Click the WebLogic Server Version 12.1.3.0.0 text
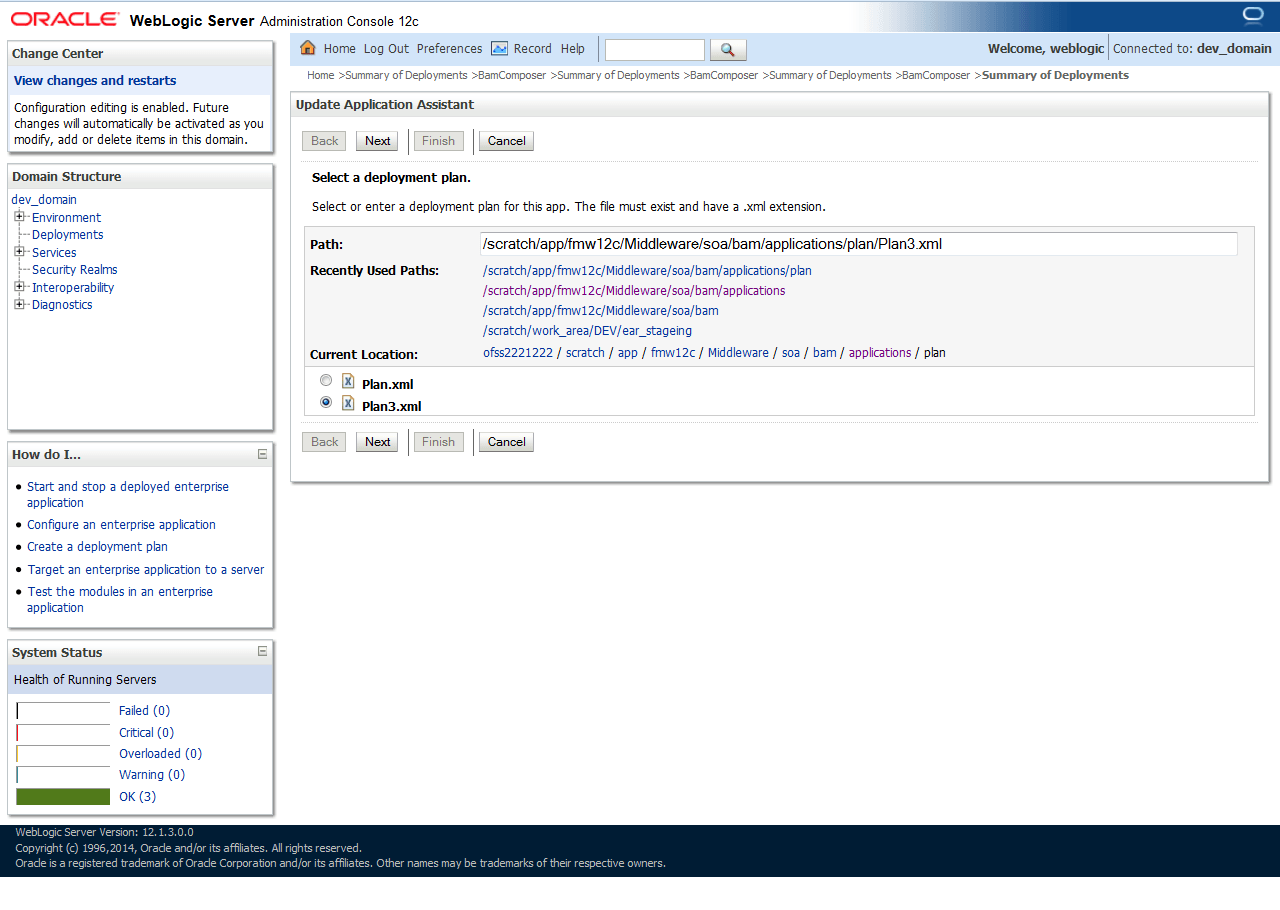 pos(105,832)
